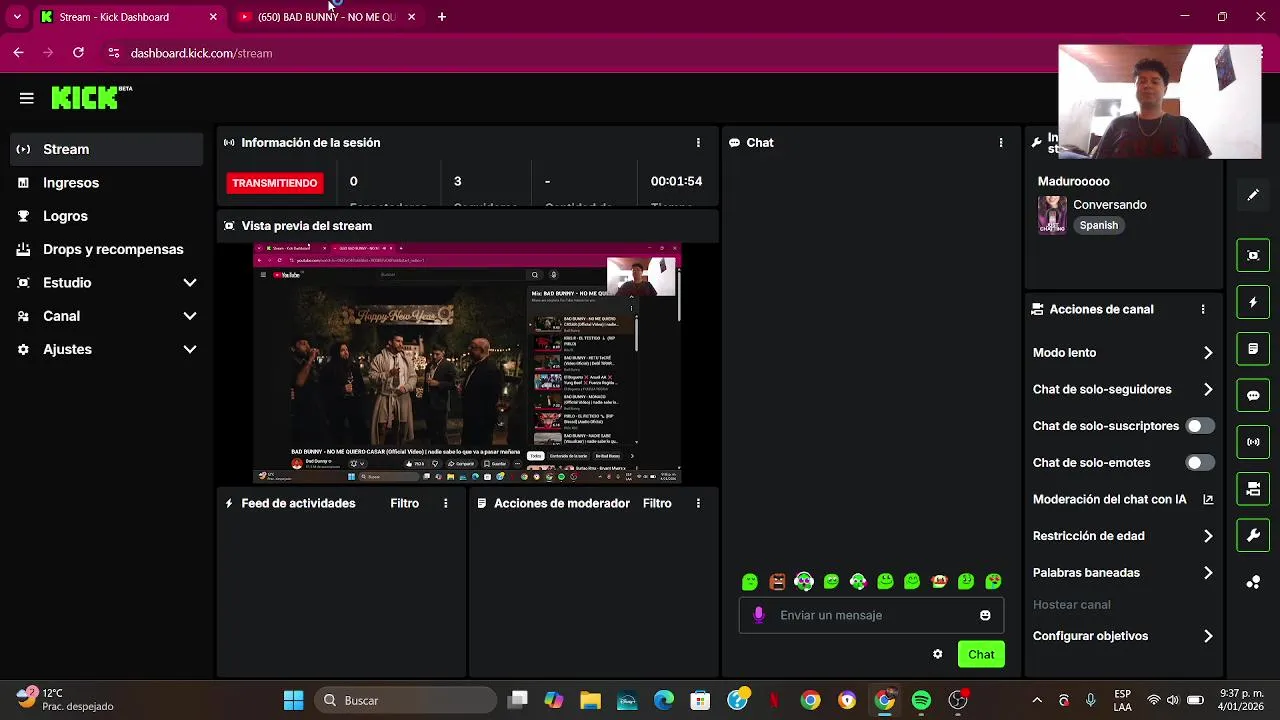
Task: Click the Windows Start button
Action: (x=293, y=700)
